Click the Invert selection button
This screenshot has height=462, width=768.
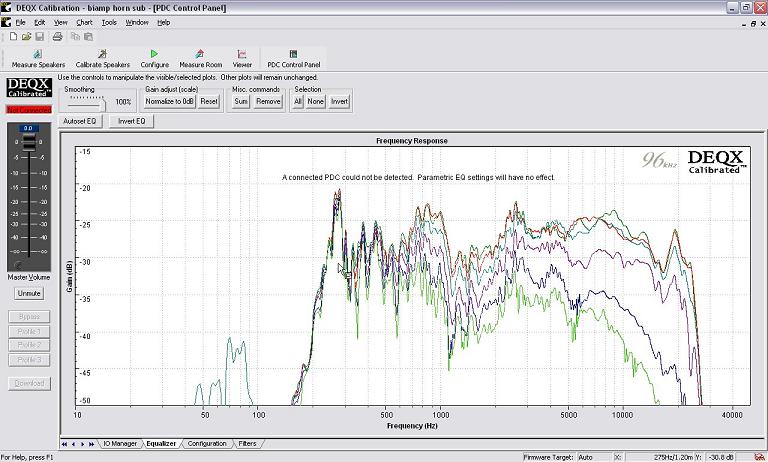339,101
